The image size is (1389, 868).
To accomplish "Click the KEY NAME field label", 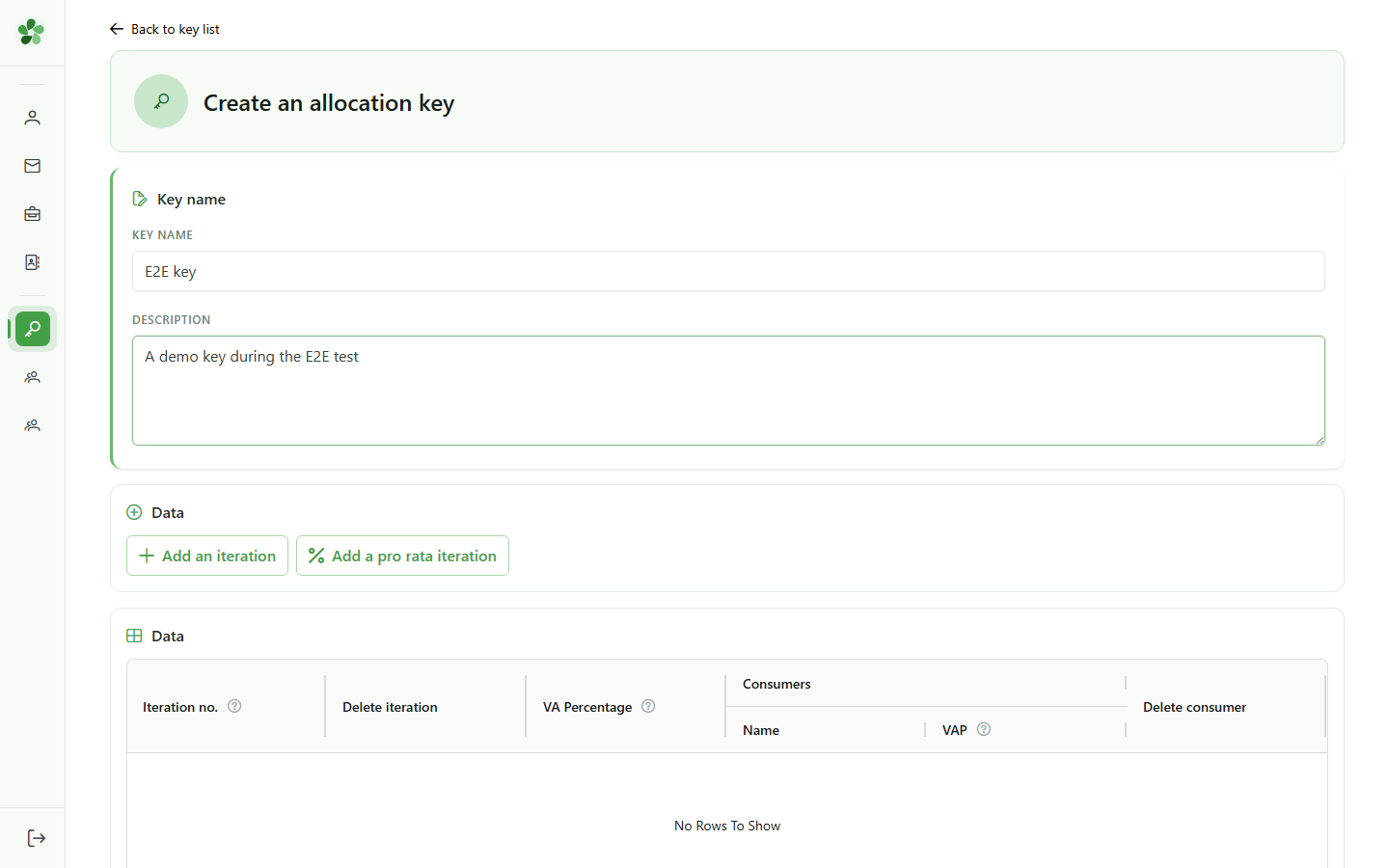I will (x=162, y=234).
